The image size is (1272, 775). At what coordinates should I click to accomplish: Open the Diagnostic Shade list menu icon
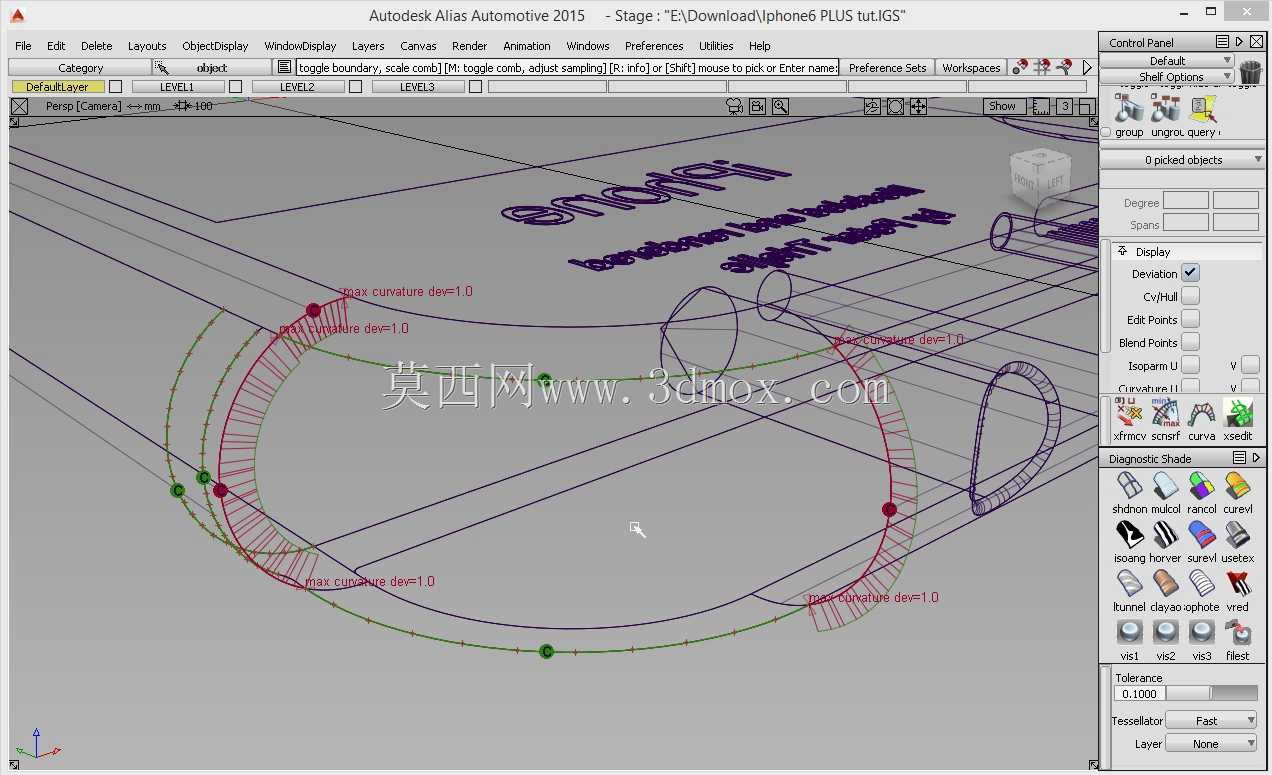(x=1239, y=458)
